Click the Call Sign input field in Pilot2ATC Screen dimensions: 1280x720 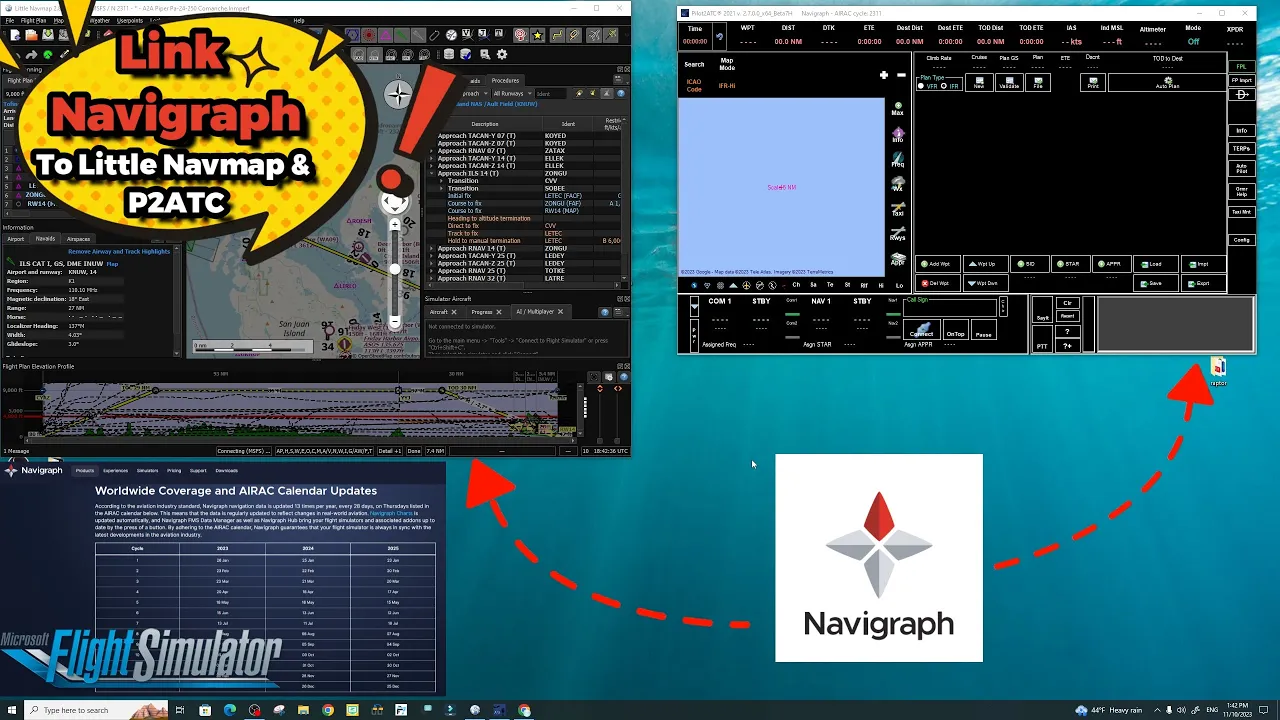click(x=951, y=309)
